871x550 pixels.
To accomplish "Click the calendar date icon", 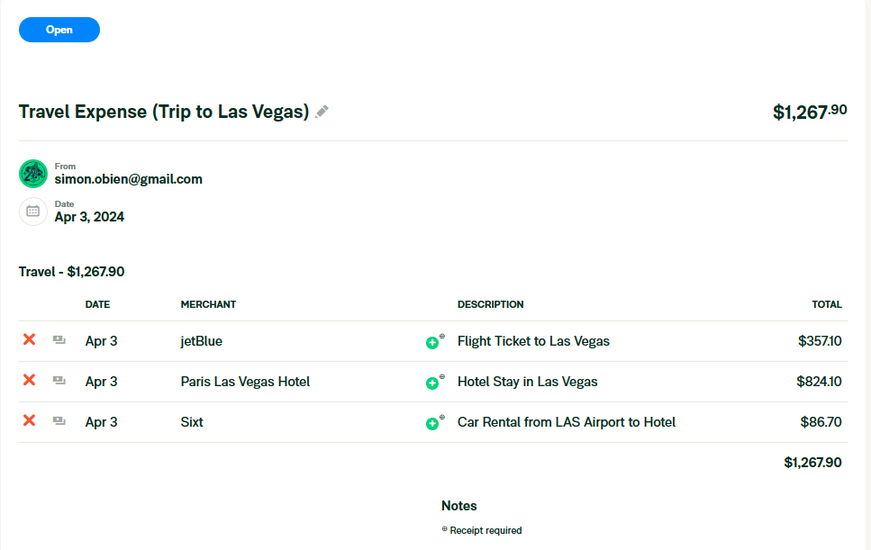I will pos(33,211).
